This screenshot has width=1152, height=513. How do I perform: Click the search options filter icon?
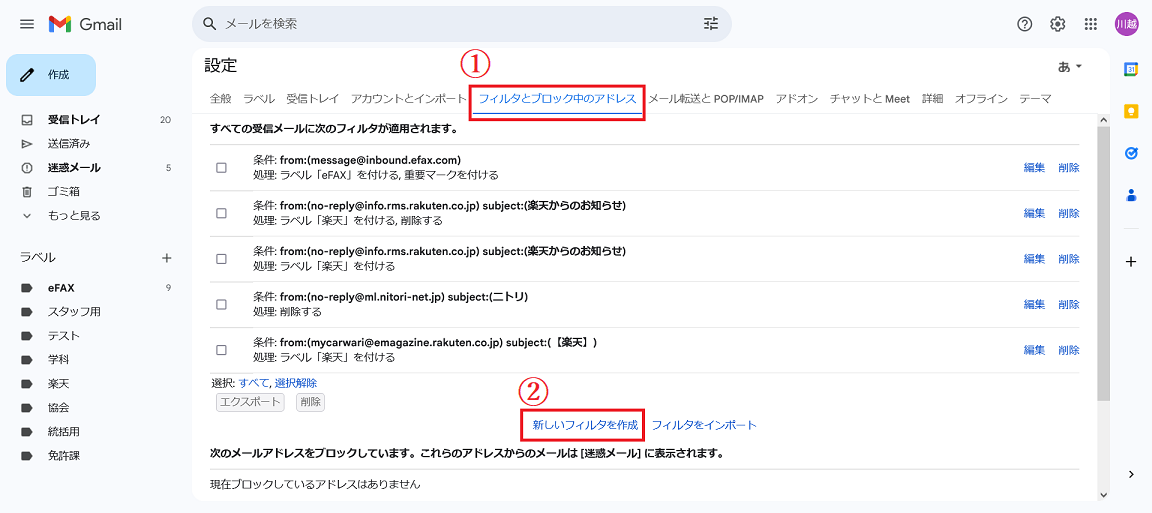(711, 24)
